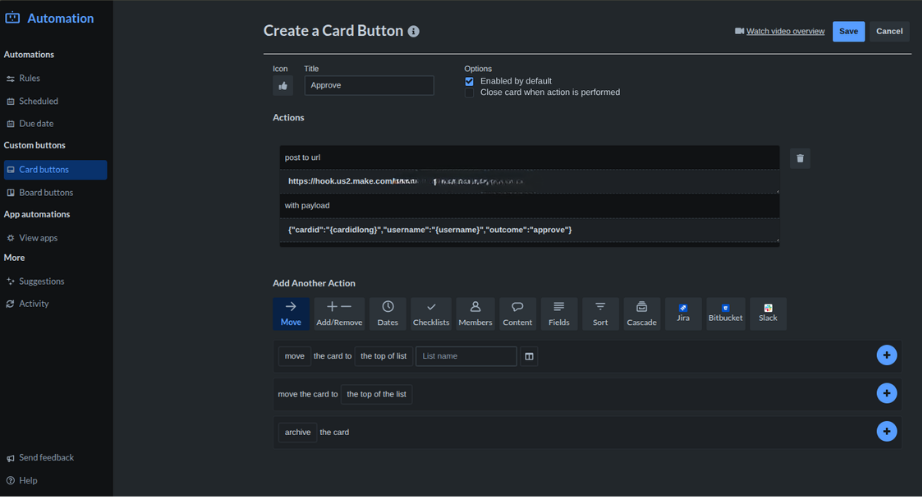Viewport: 922px width, 497px height.
Task: Click the List name input field
Action: pos(466,356)
